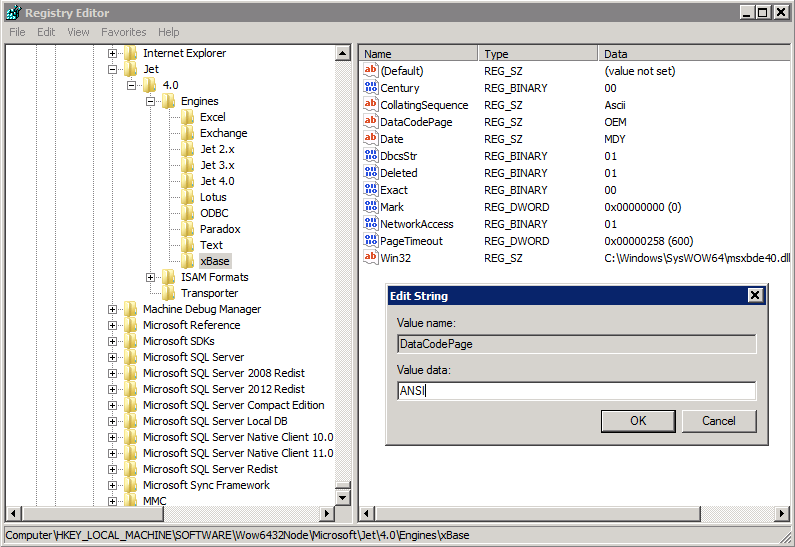Click the folder icon next to Transporter

tap(168, 293)
